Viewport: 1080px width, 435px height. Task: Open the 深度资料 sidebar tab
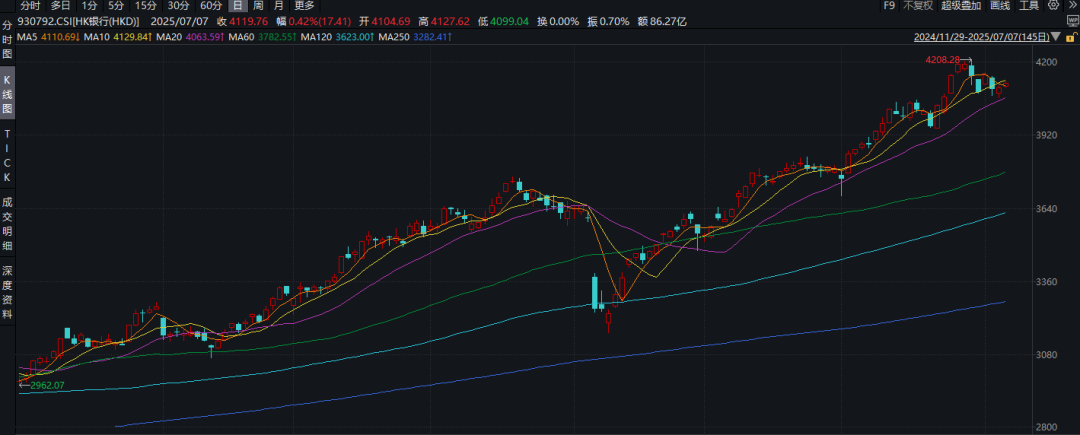coord(7,292)
